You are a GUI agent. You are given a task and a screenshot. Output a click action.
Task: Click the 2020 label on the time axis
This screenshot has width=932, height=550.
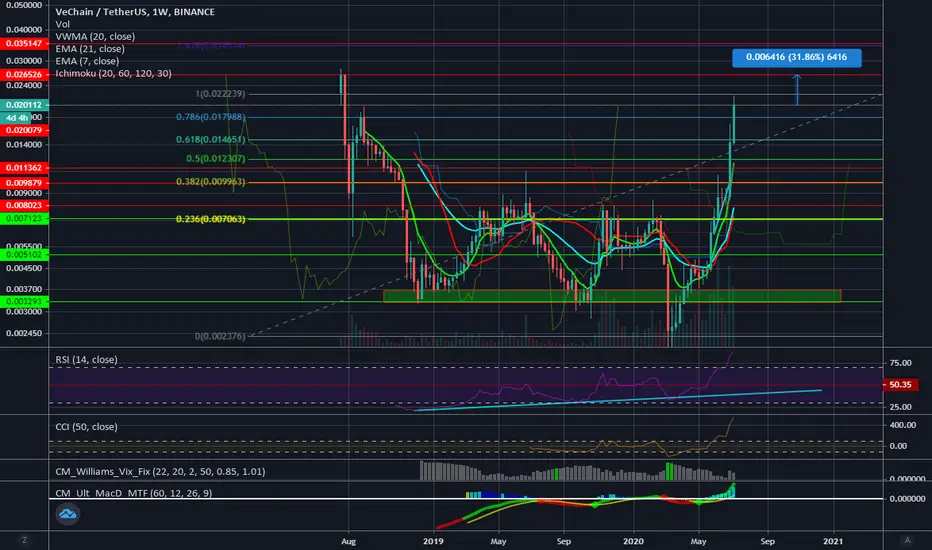pos(633,541)
